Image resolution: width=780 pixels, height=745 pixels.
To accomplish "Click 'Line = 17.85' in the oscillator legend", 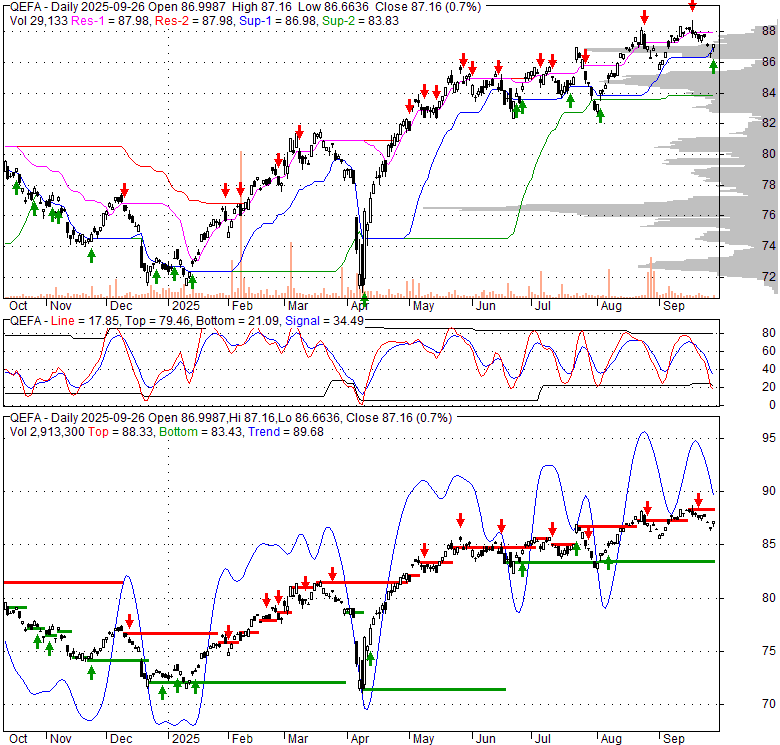I will click(x=86, y=321).
